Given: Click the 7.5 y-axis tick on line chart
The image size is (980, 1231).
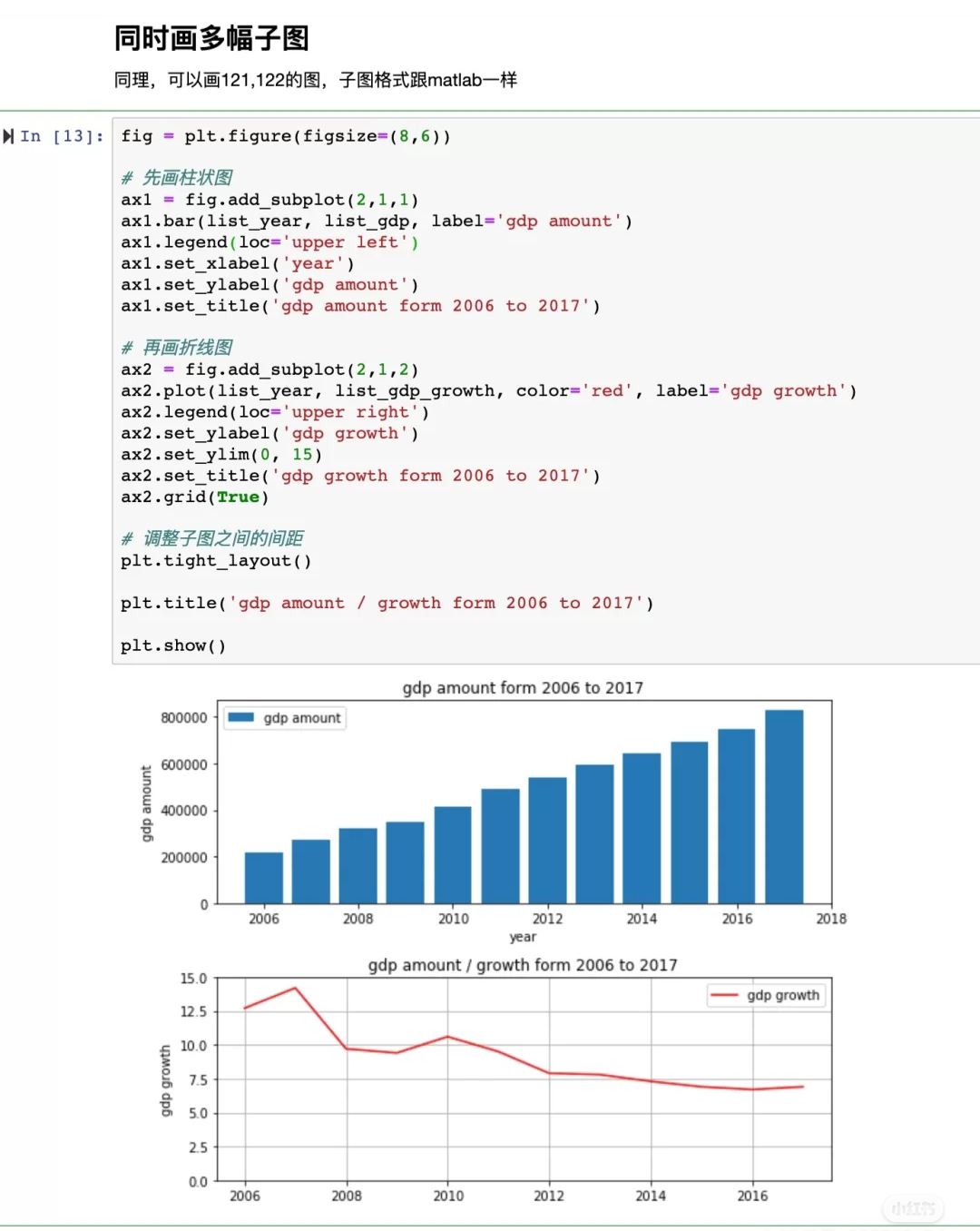Looking at the screenshot, I should (198, 1079).
